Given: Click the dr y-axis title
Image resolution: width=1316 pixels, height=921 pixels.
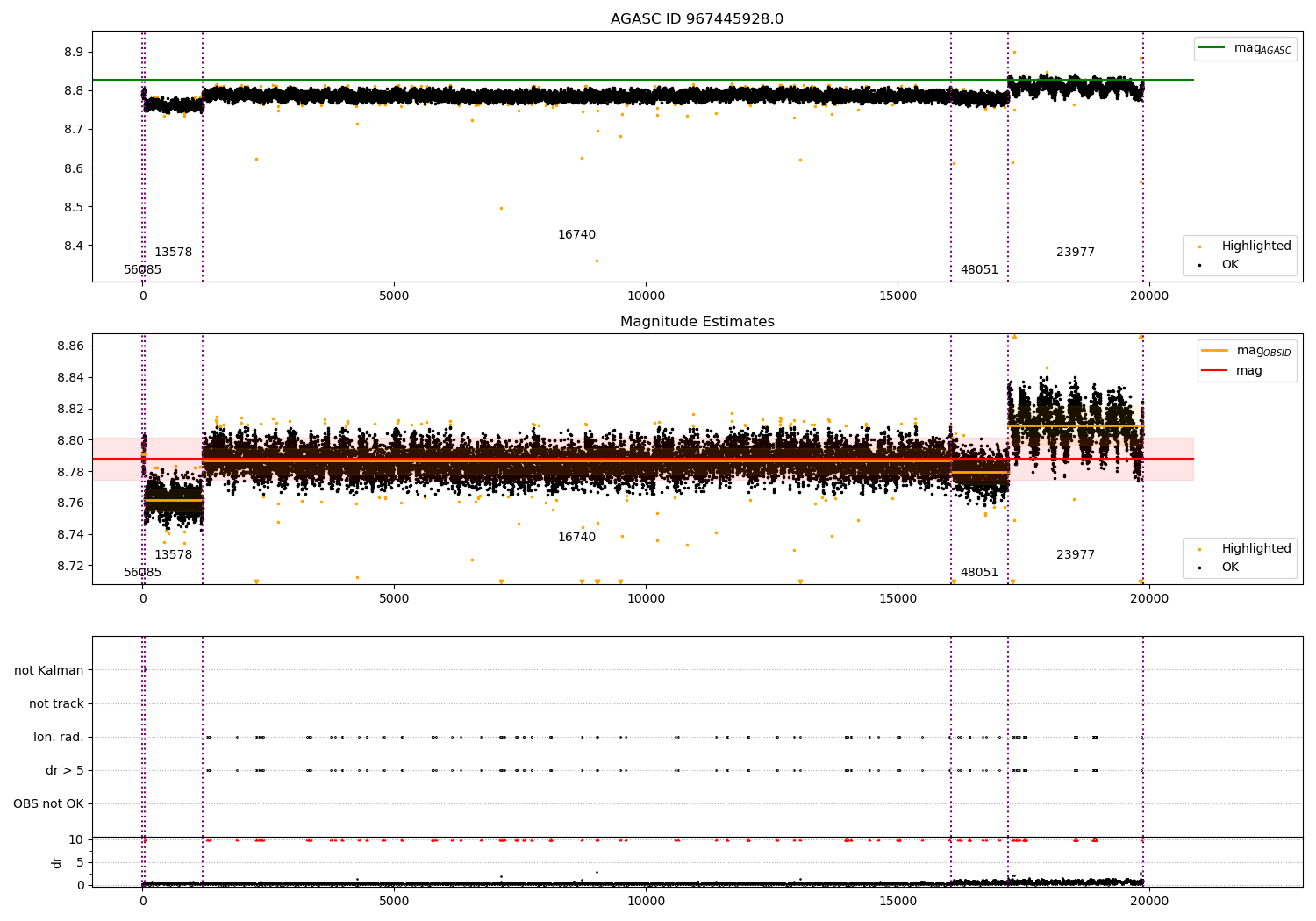Looking at the screenshot, I should point(57,862).
